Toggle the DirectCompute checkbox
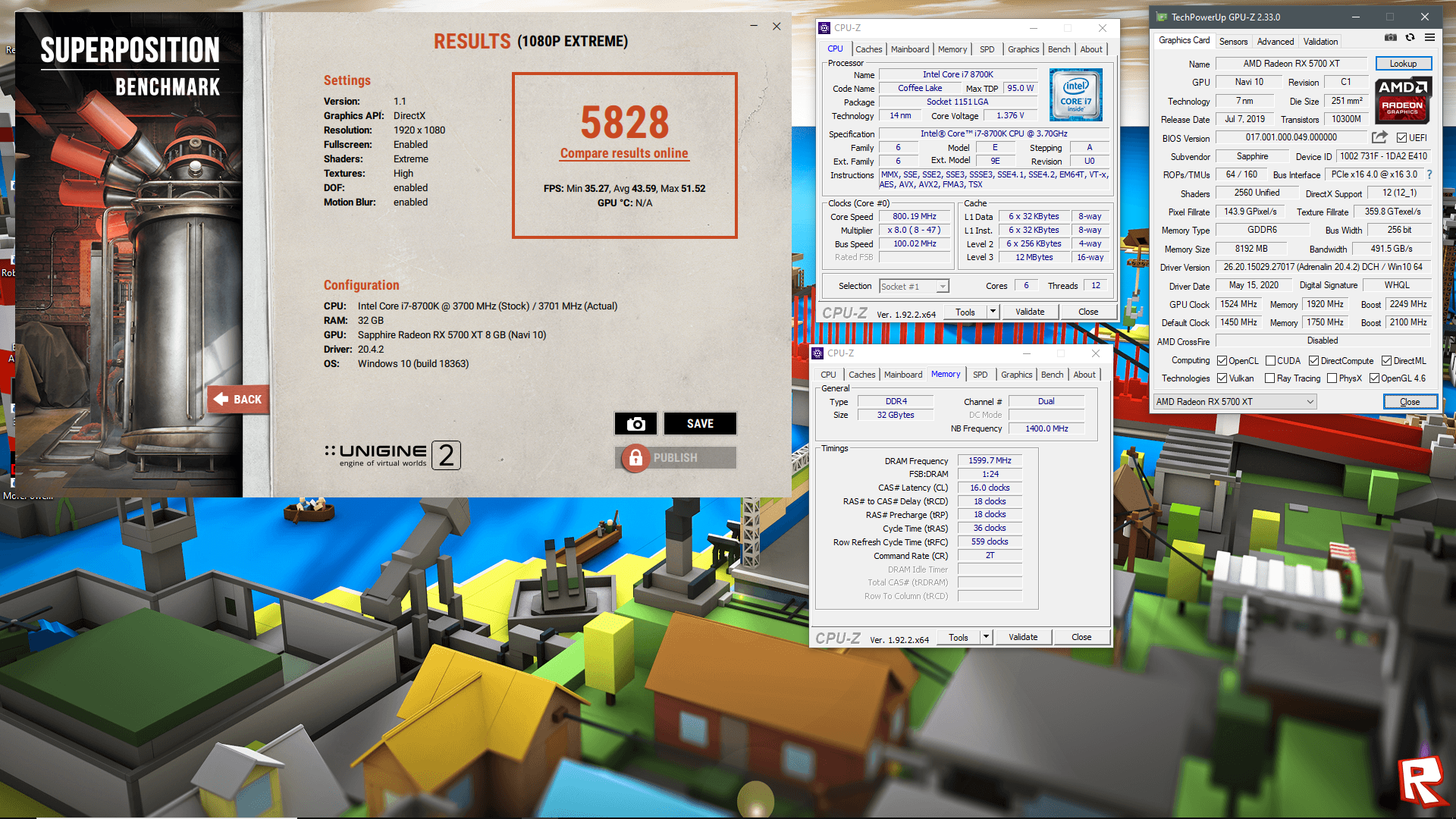1456x819 pixels. 1313,361
